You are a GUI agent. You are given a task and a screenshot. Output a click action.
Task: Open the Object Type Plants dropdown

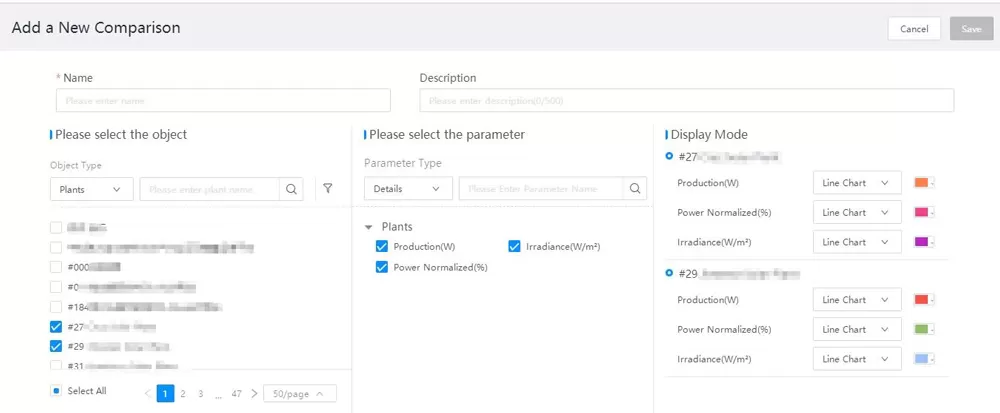point(91,188)
